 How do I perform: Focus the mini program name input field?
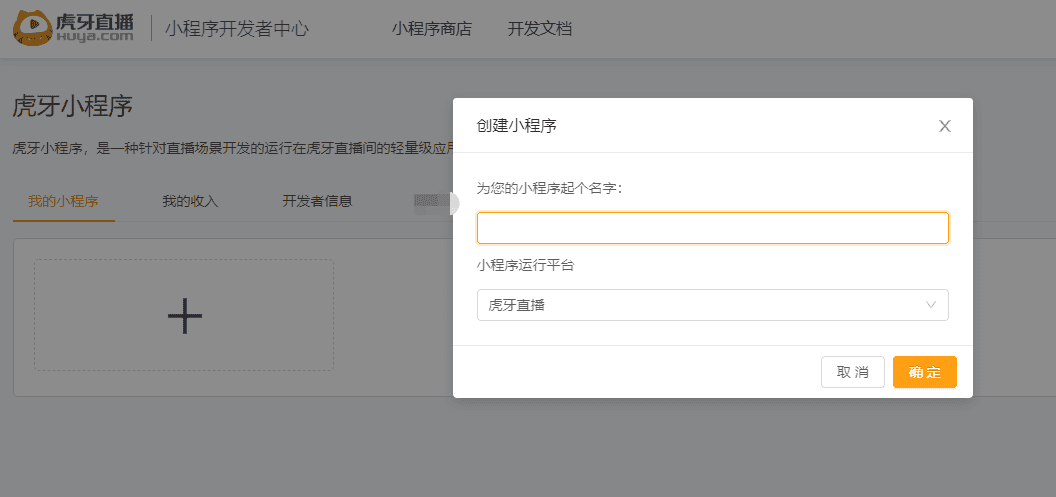(x=712, y=228)
